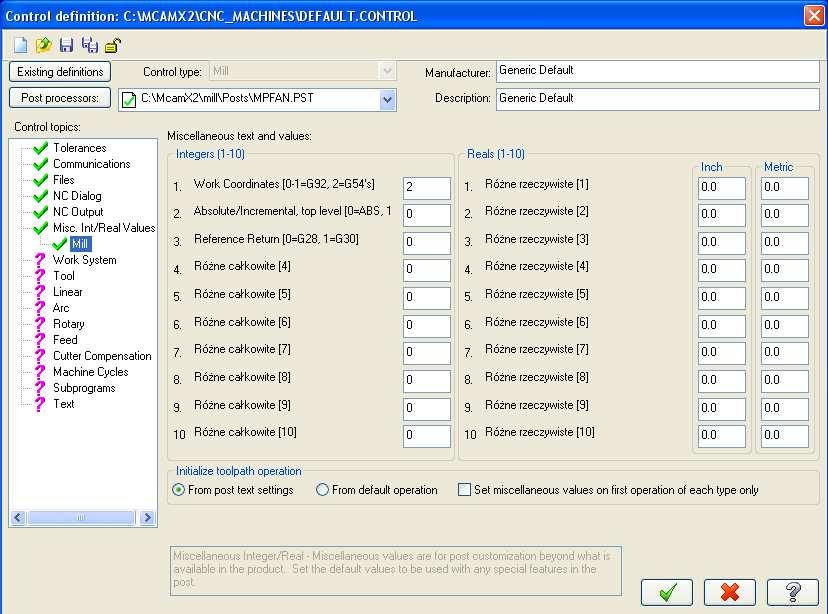The height and width of the screenshot is (614, 828).
Task: Click the Save As toolbar icon
Action: (x=89, y=45)
